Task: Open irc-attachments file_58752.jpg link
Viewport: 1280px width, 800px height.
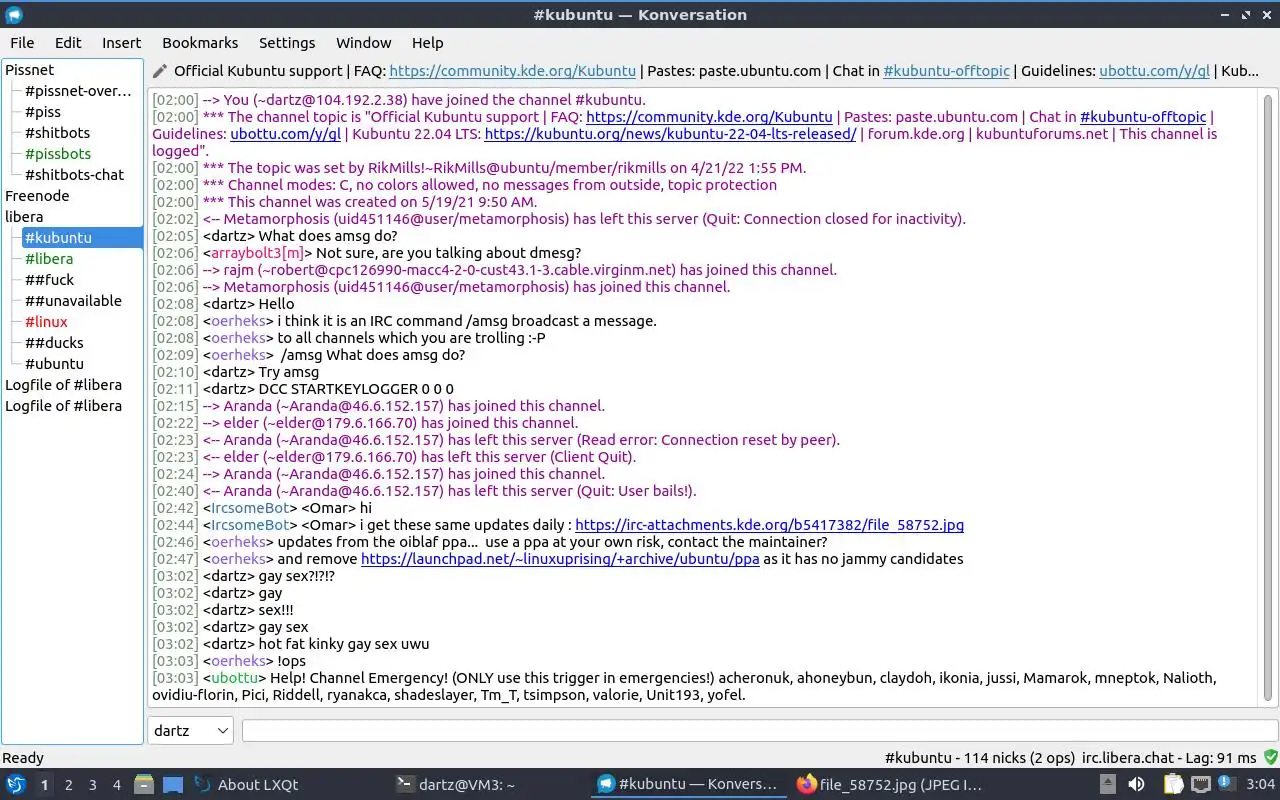Action: [769, 525]
